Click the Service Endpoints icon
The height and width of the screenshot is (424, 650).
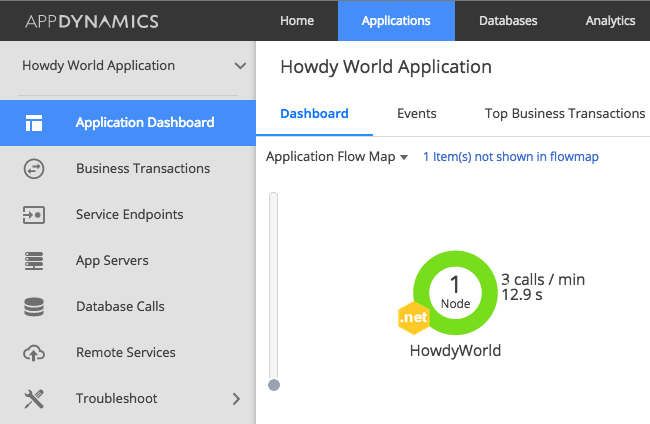point(34,215)
